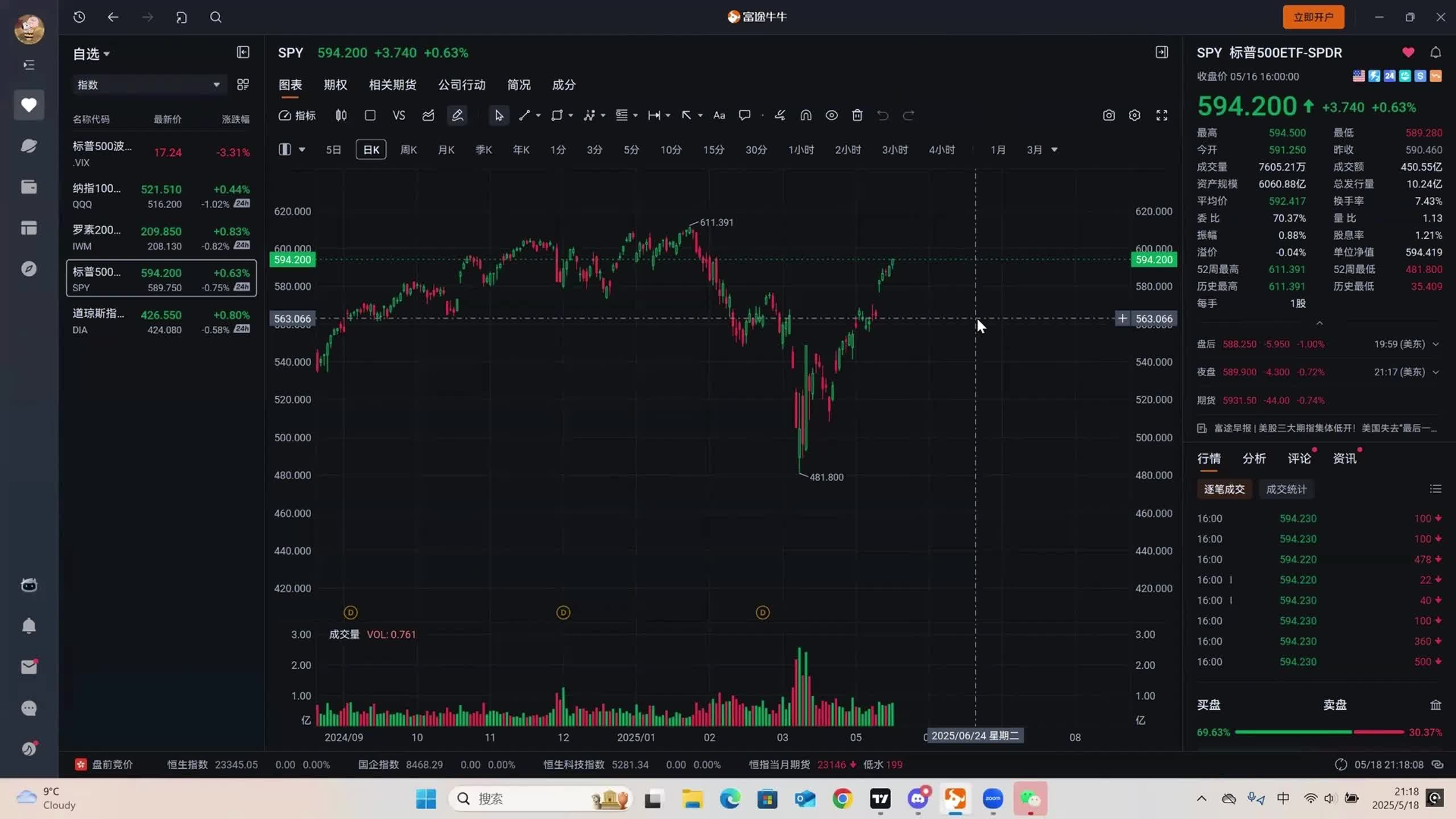The image size is (1456, 819).
Task: Toggle the drawing pencil toolbar
Action: 457,115
